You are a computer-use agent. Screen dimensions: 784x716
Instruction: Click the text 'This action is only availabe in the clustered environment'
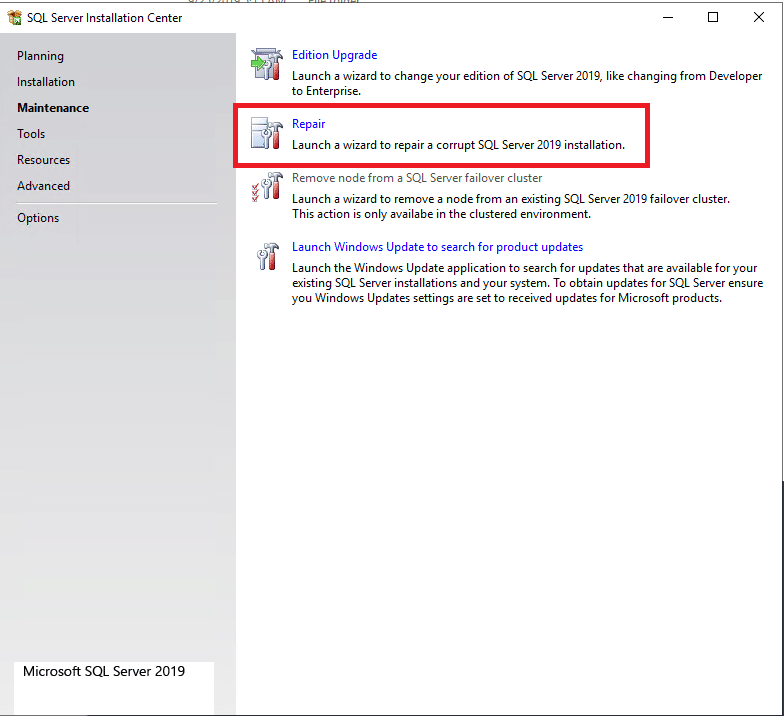coord(442,214)
